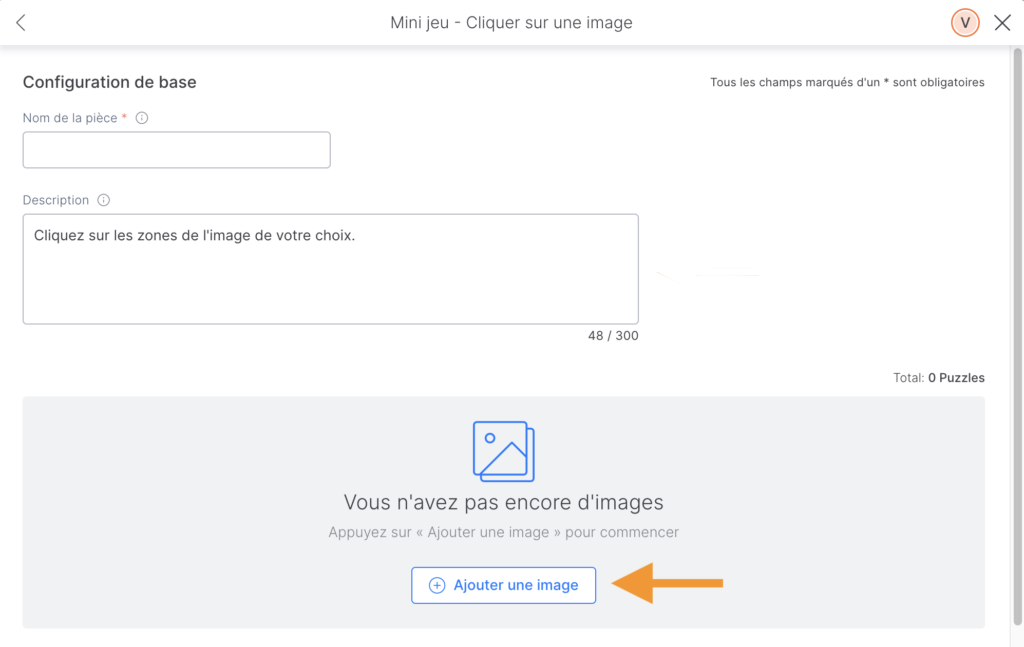This screenshot has width=1024, height=647.
Task: Click the "Vous n'avez pas encore d'images" message
Action: [x=503, y=502]
